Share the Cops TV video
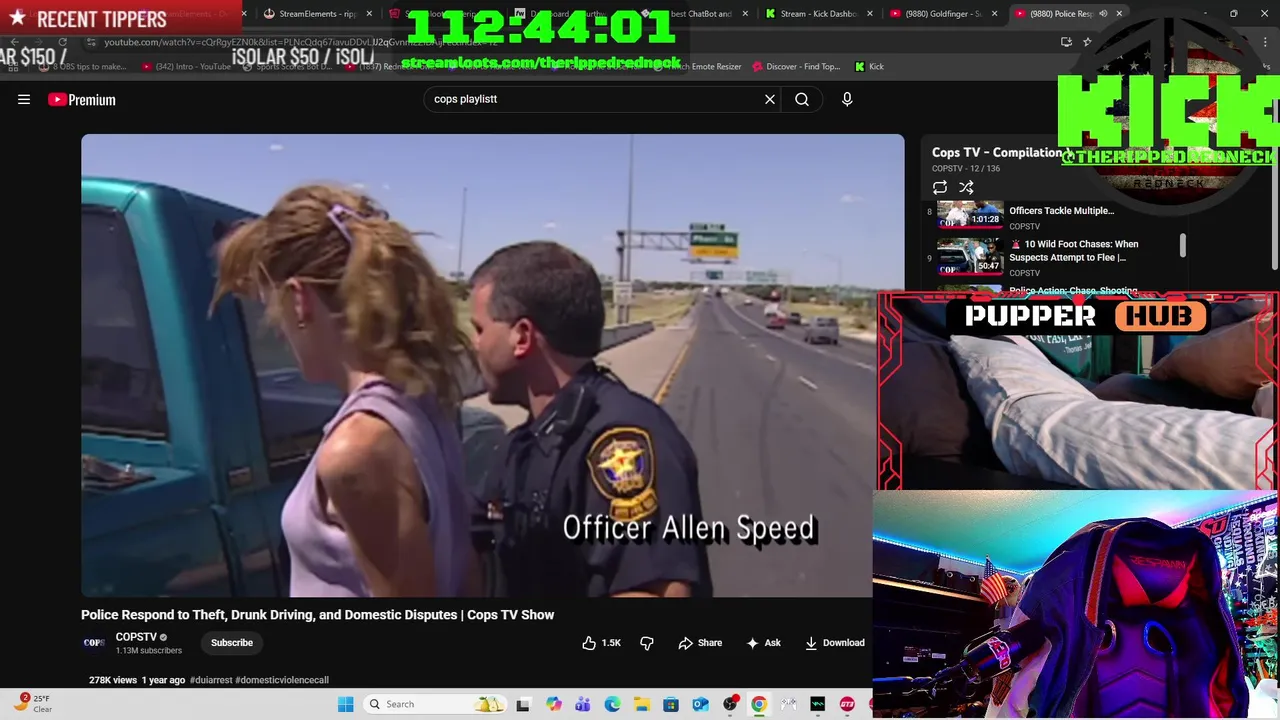This screenshot has height=720, width=1280. point(700,643)
